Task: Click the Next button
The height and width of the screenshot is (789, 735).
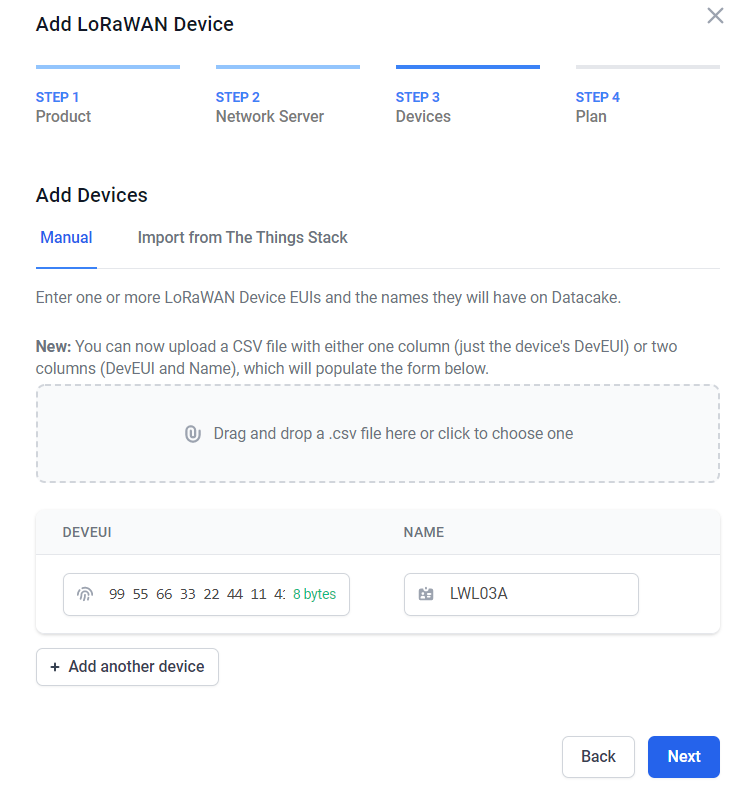Action: click(x=684, y=756)
